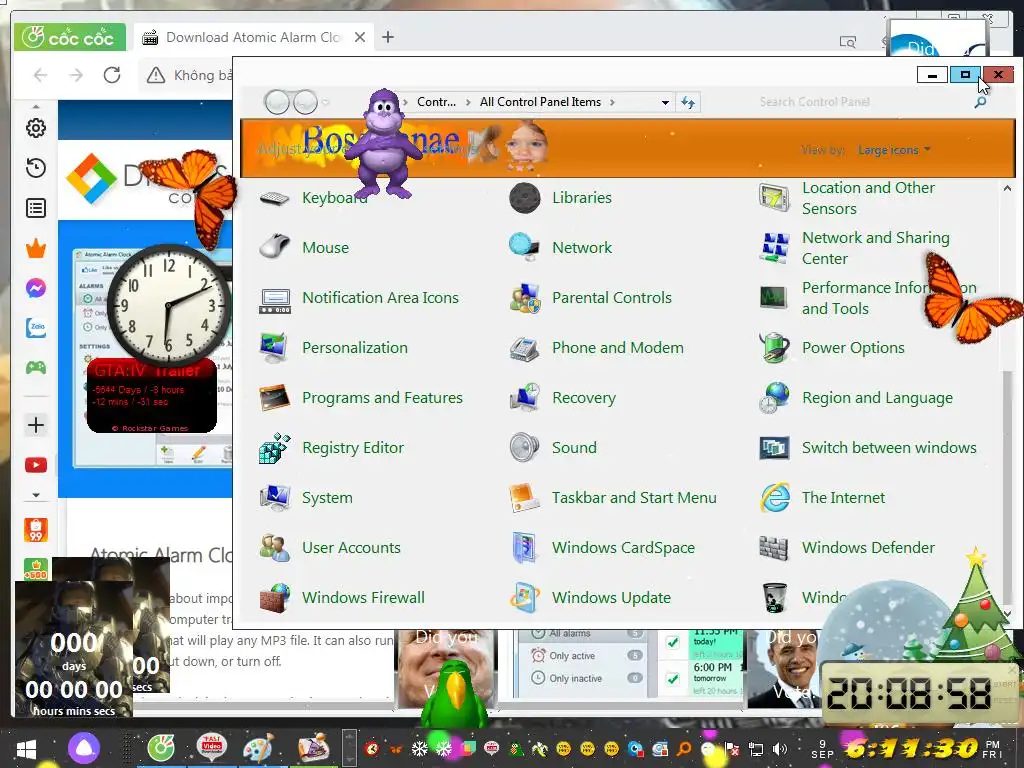
Task: Open Windows Firewall settings
Action: [x=342, y=598]
